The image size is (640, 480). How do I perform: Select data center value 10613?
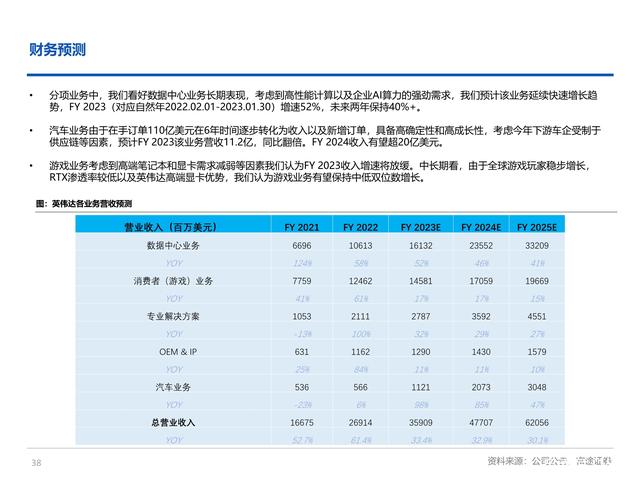pyautogui.click(x=360, y=246)
